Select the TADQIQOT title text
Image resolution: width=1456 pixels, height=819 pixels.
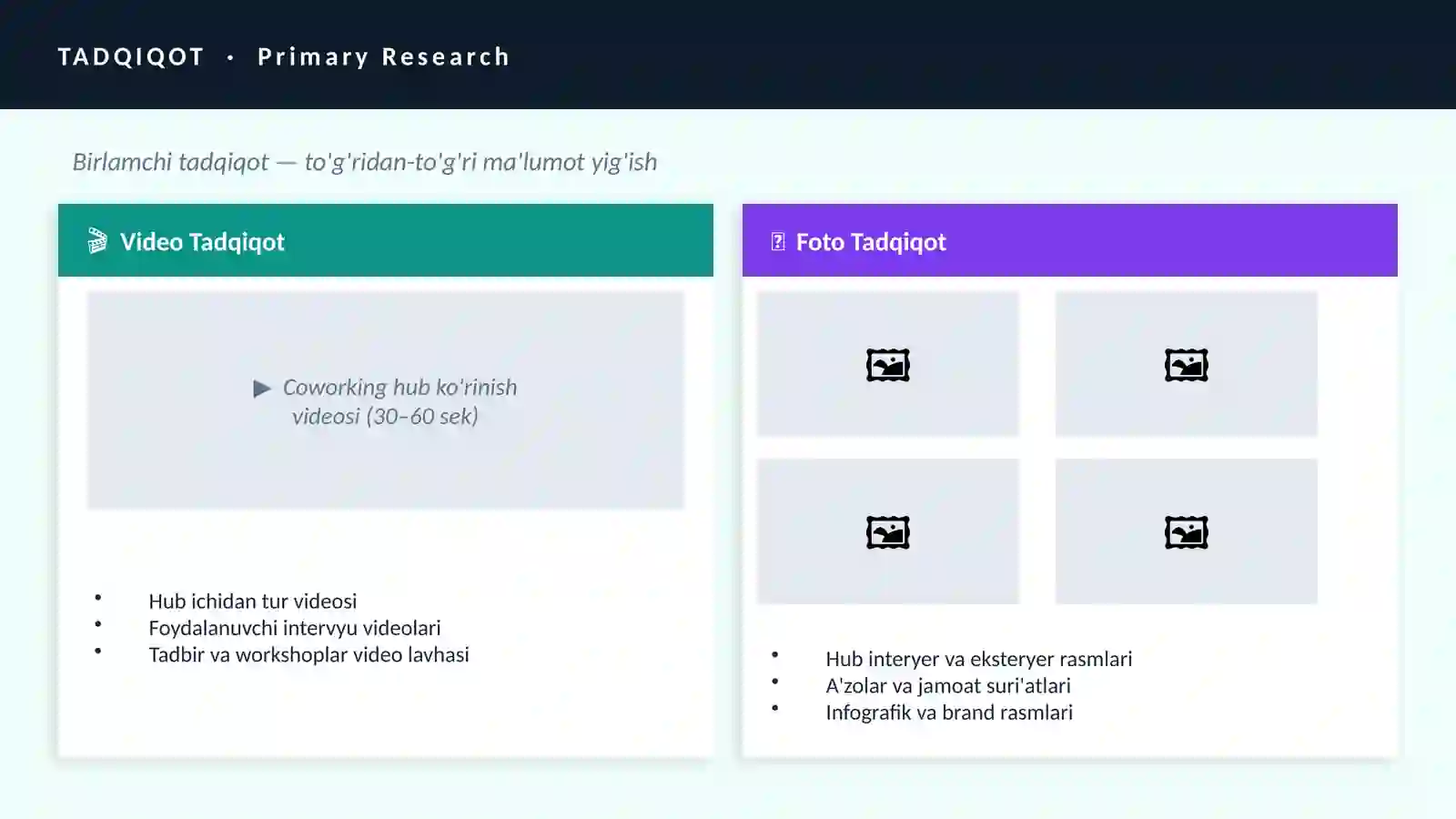click(x=132, y=56)
